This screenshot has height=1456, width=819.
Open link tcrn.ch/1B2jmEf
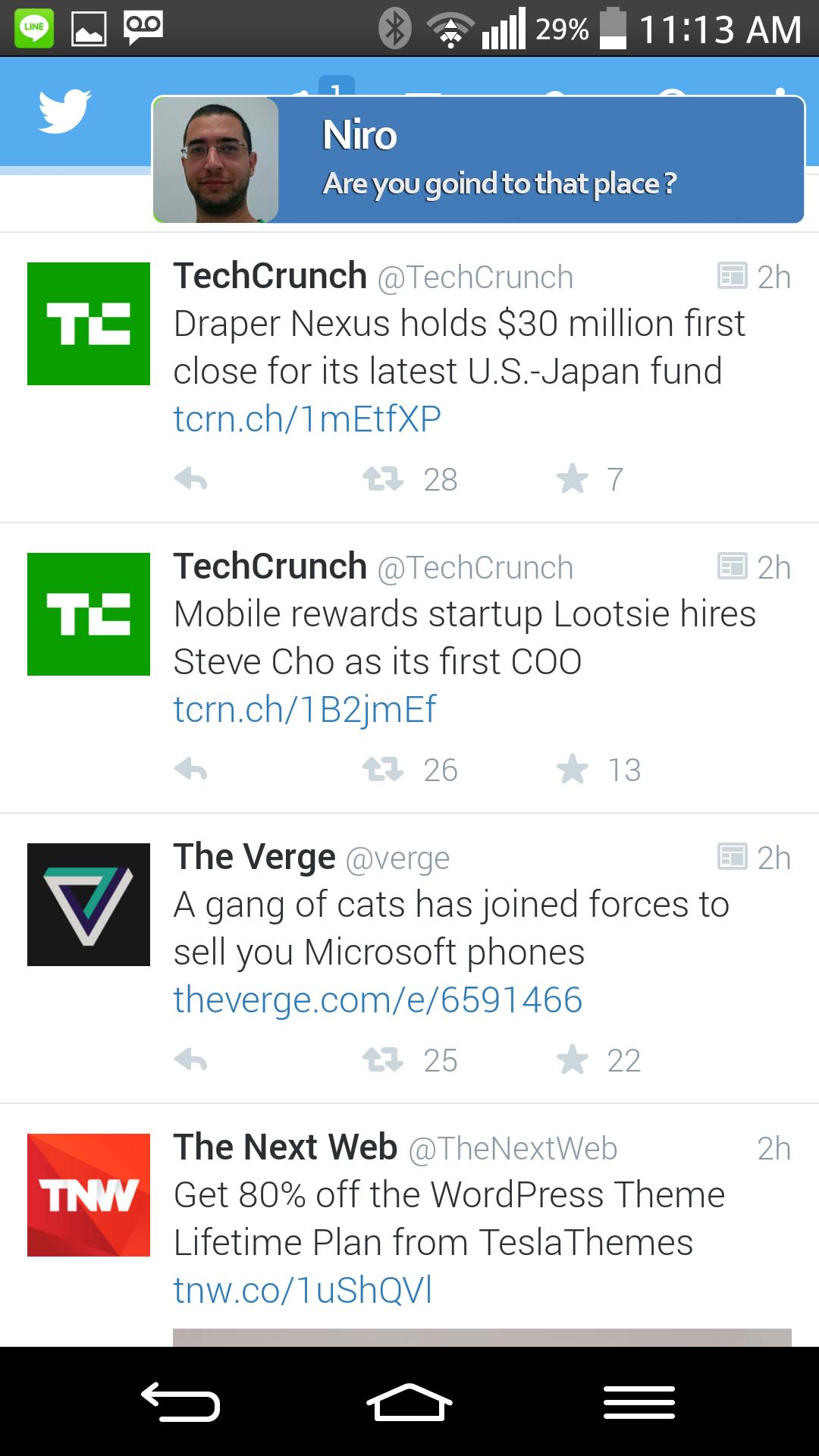[304, 709]
